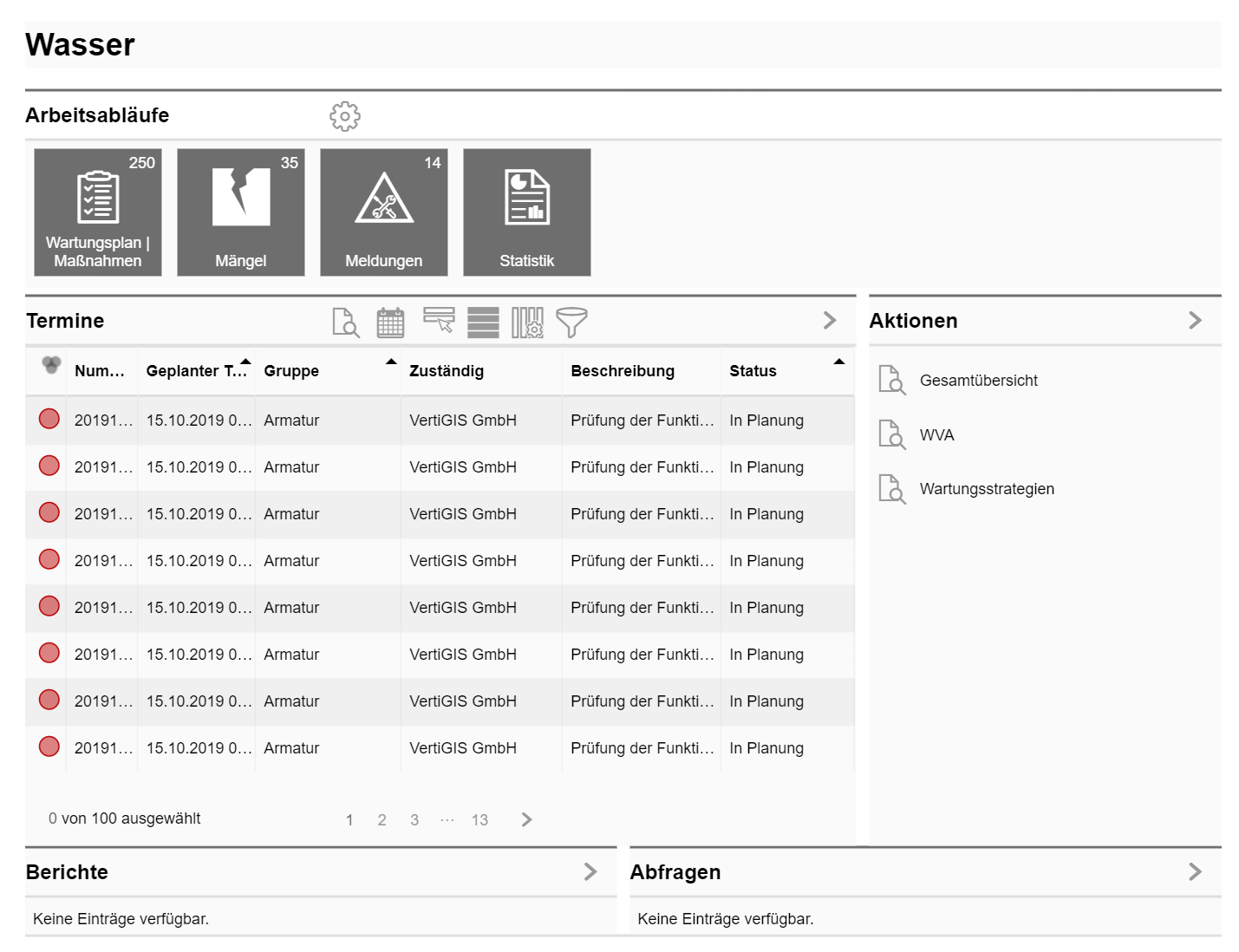The image size is (1239, 952).
Task: Click the WVA document search icon
Action: click(x=892, y=434)
